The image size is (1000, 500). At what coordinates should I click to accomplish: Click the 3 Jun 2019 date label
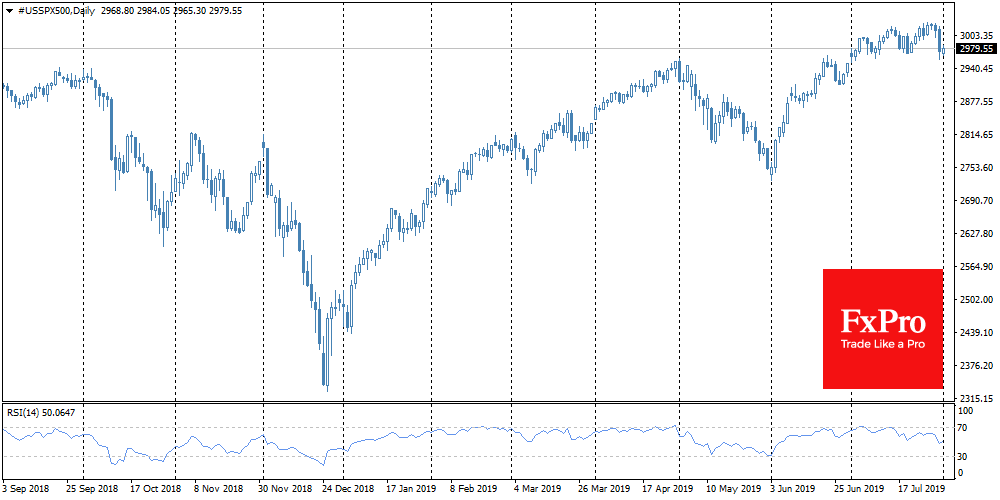pyautogui.click(x=790, y=491)
